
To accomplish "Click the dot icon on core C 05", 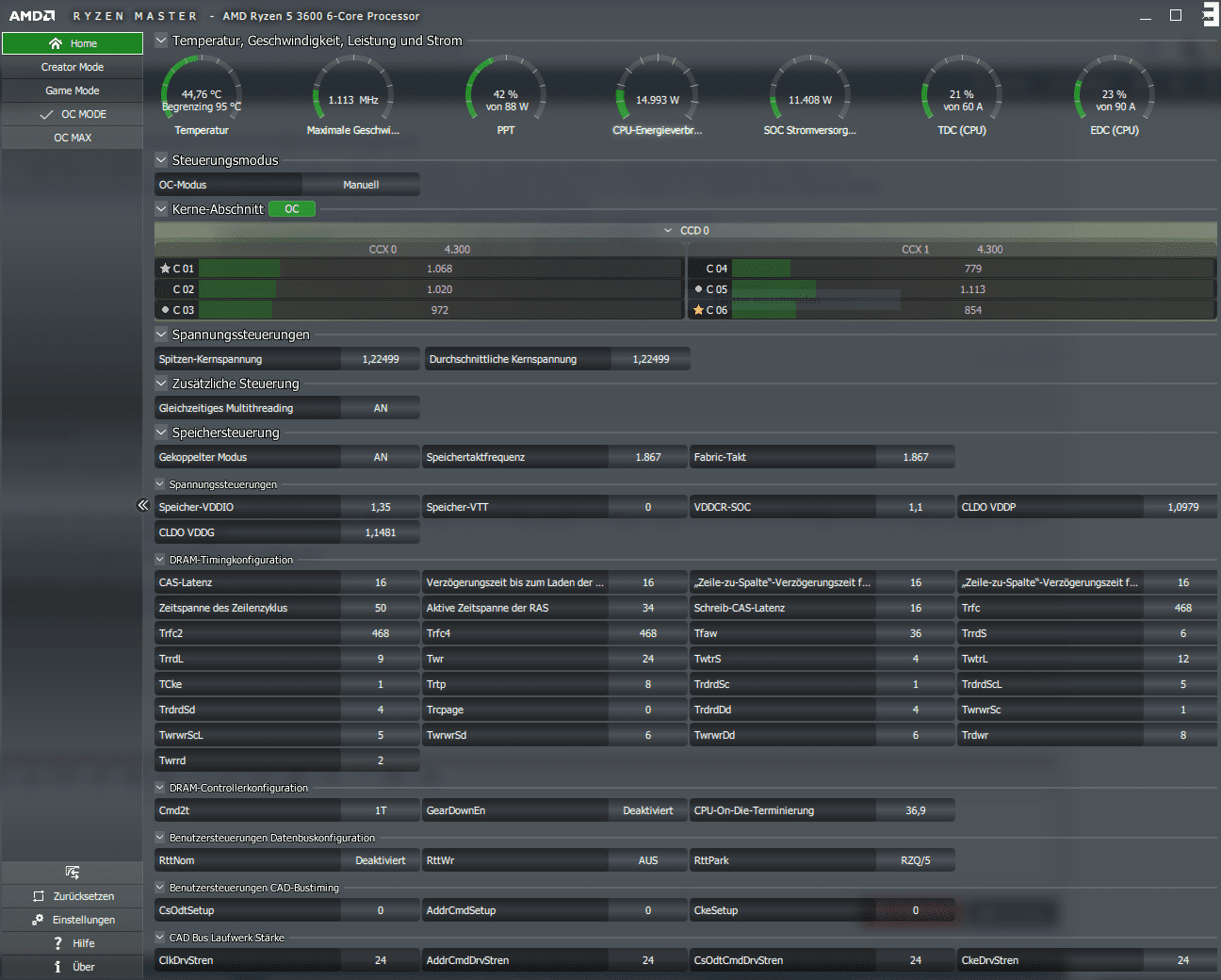I will coord(698,289).
